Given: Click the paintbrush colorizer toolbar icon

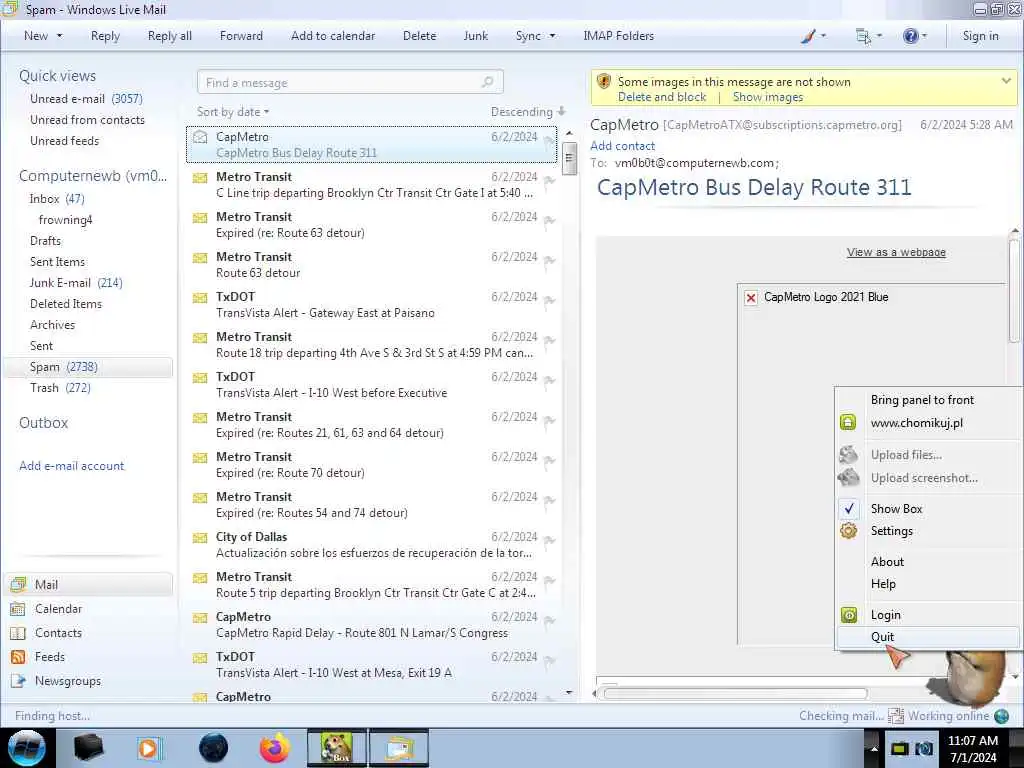Looking at the screenshot, I should coord(808,36).
